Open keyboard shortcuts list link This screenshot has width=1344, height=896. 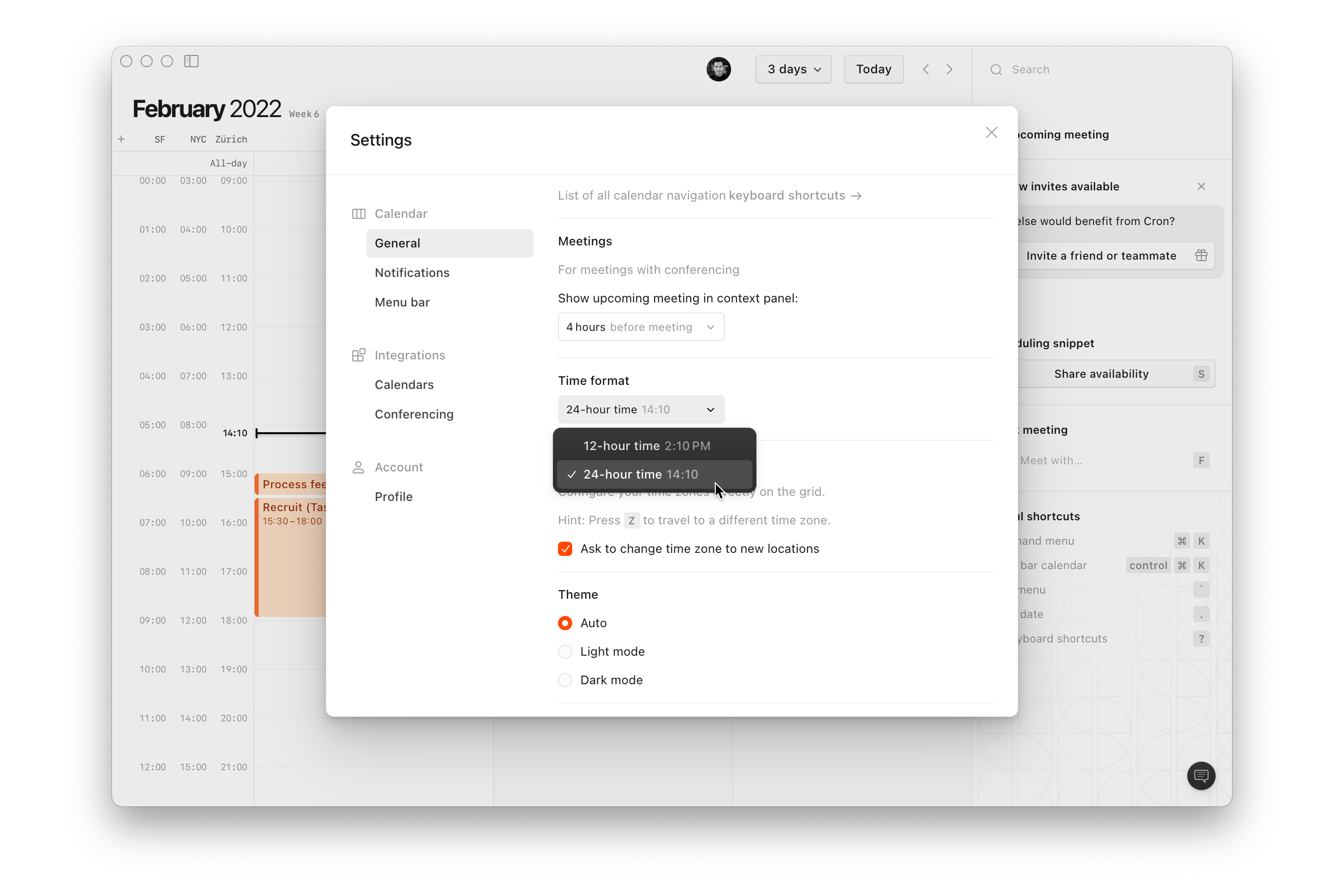(x=795, y=195)
